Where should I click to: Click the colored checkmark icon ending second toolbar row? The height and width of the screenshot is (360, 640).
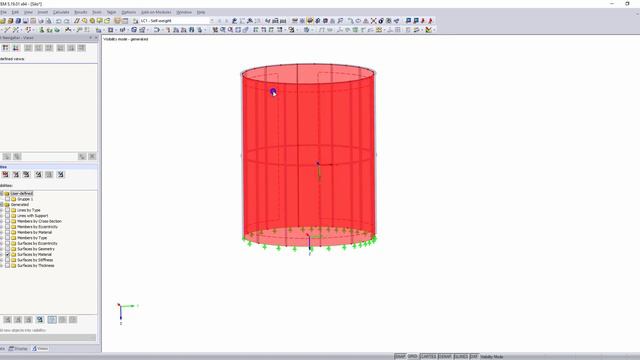pyautogui.click(x=428, y=30)
